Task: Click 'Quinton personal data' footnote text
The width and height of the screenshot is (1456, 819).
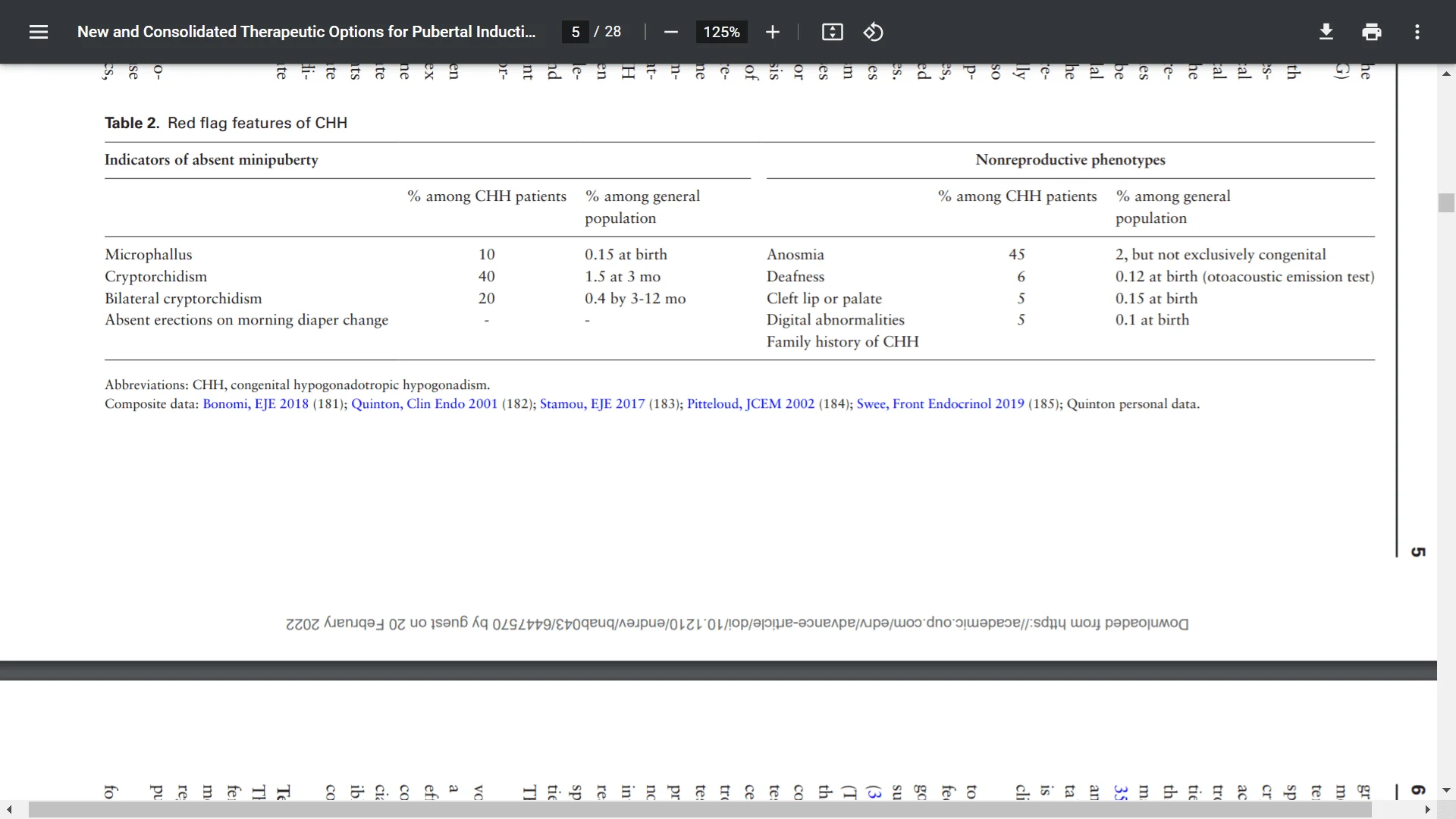Action: pyautogui.click(x=1133, y=404)
